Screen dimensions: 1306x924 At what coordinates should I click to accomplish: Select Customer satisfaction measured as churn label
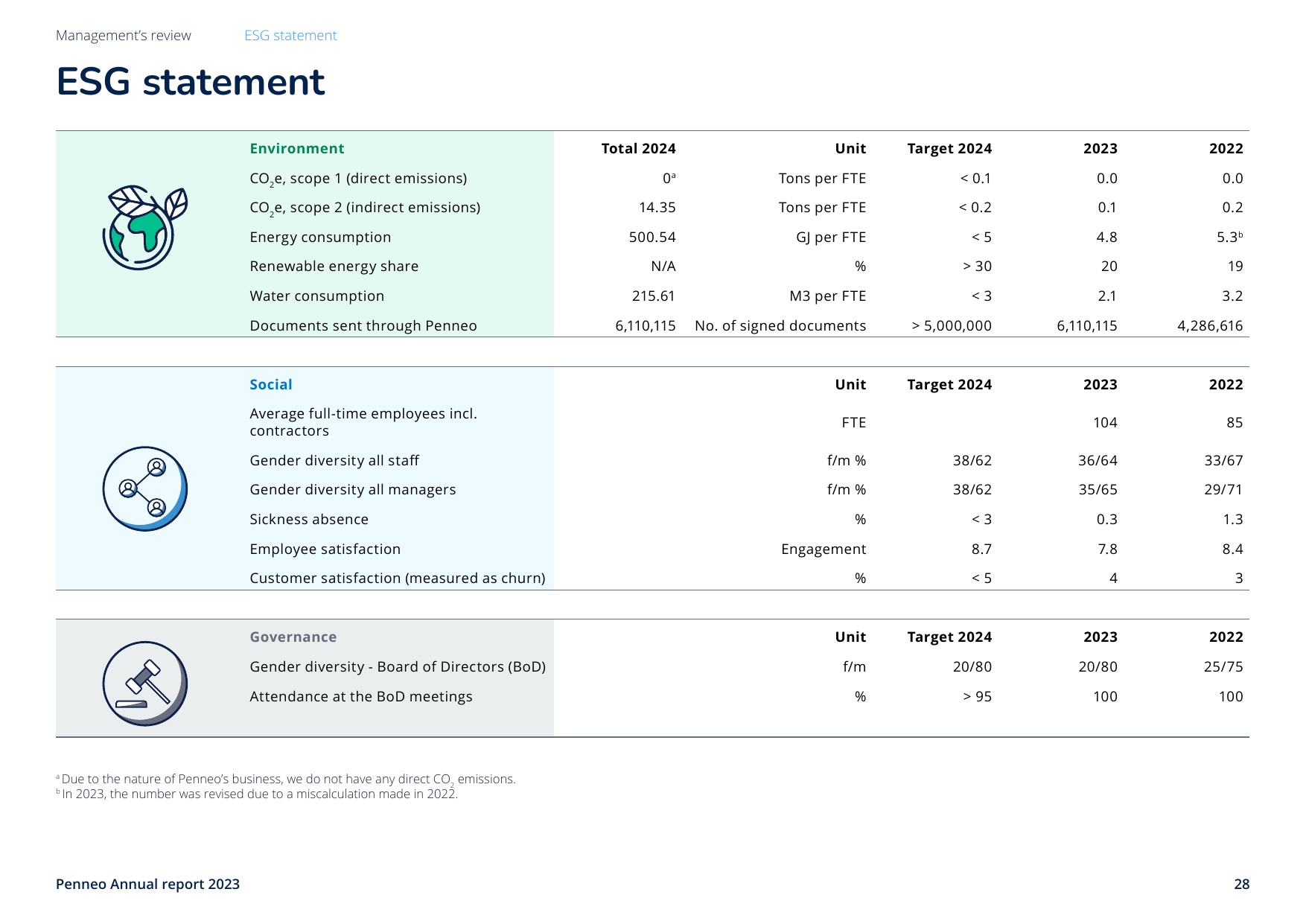[398, 578]
